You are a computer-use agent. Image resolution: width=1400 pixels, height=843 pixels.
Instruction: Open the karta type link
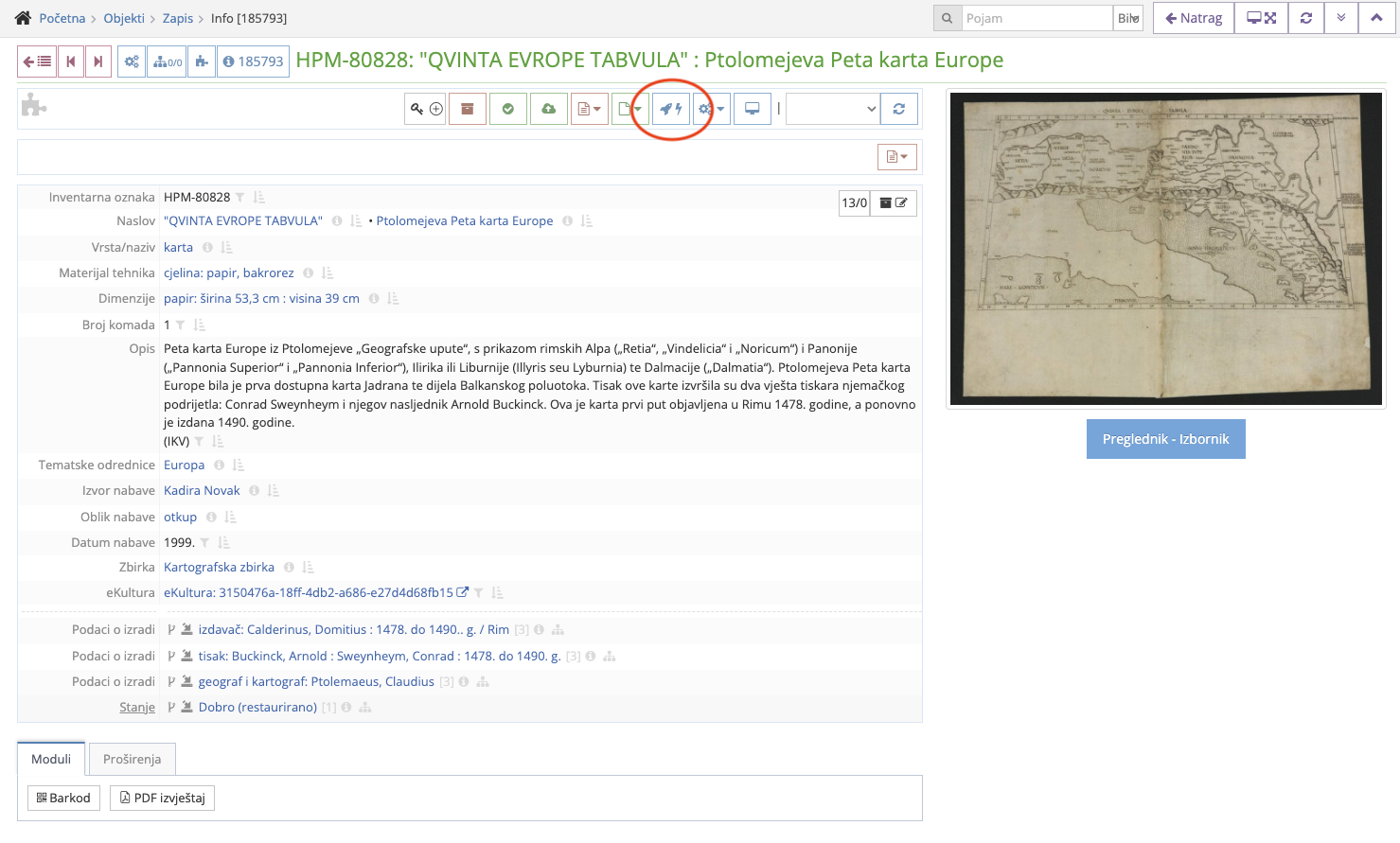click(178, 247)
